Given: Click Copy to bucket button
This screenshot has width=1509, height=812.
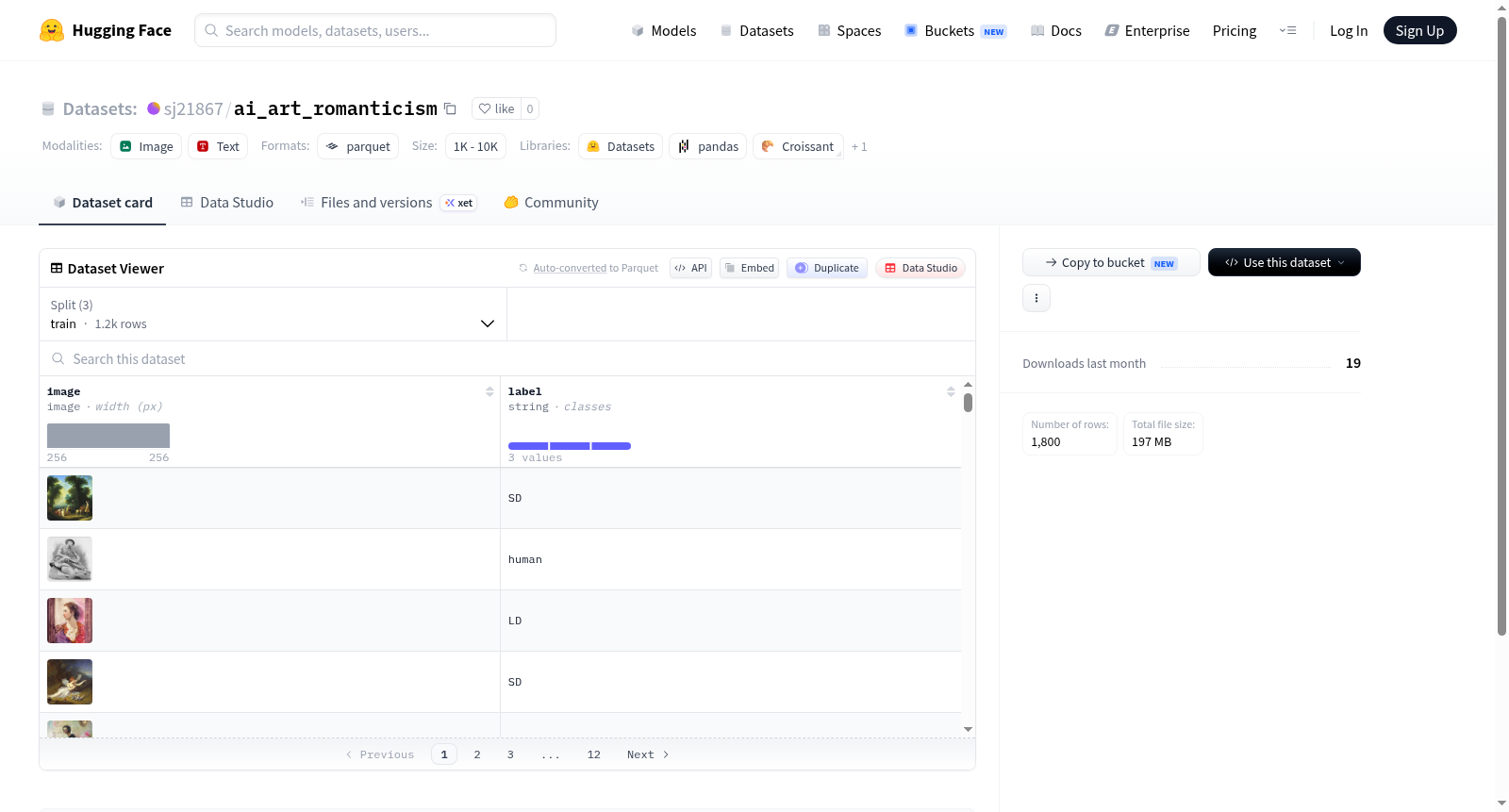Looking at the screenshot, I should (1111, 262).
